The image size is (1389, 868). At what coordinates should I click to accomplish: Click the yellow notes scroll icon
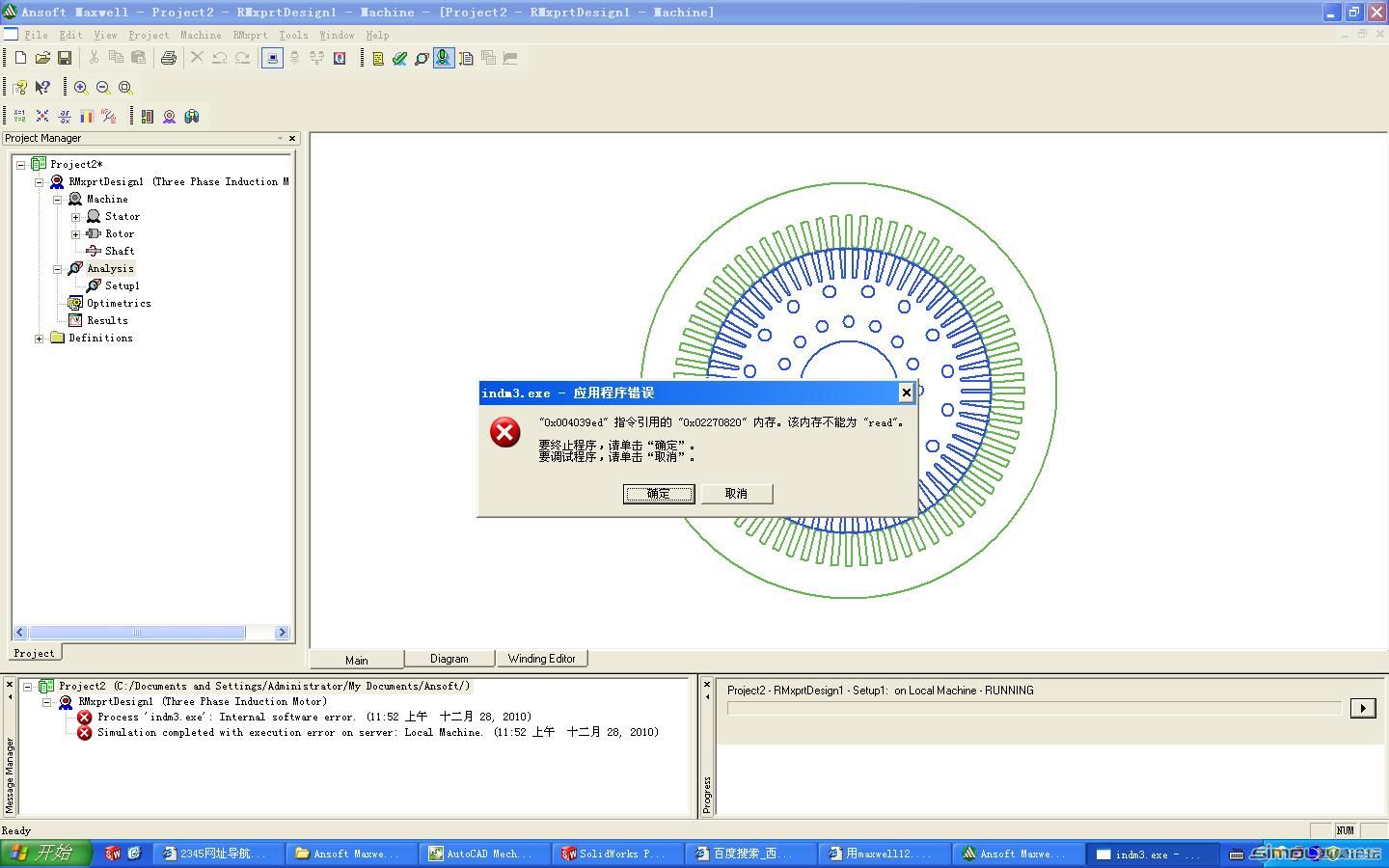pos(378,58)
